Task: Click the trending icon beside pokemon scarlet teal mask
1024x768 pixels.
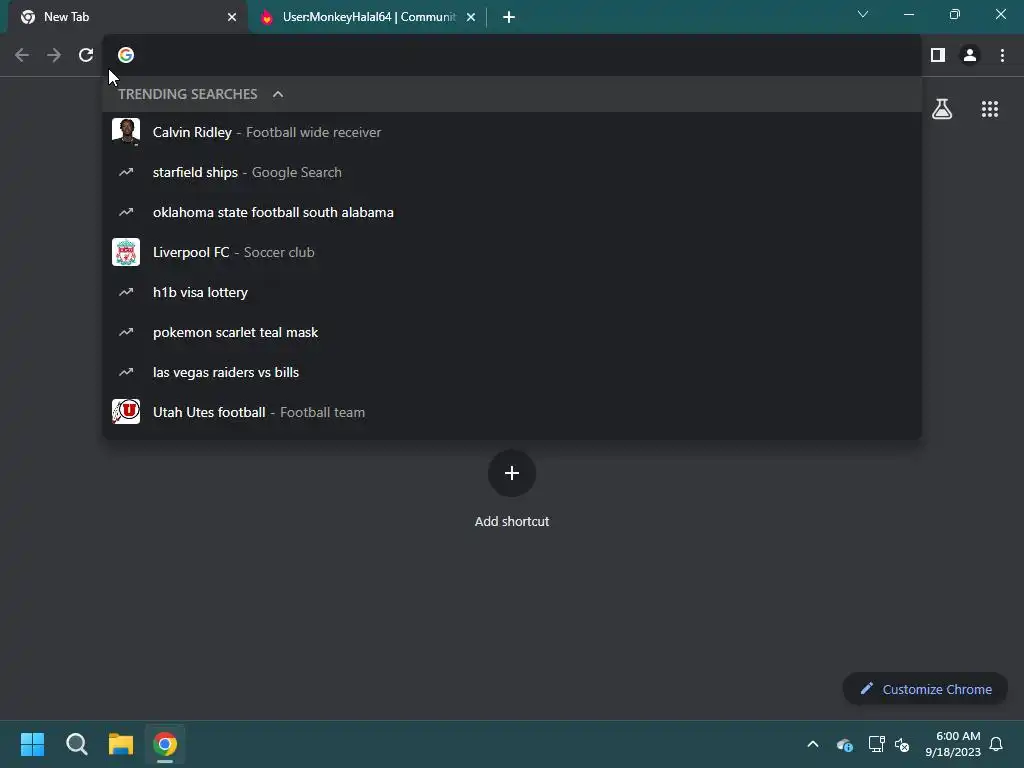Action: click(126, 332)
